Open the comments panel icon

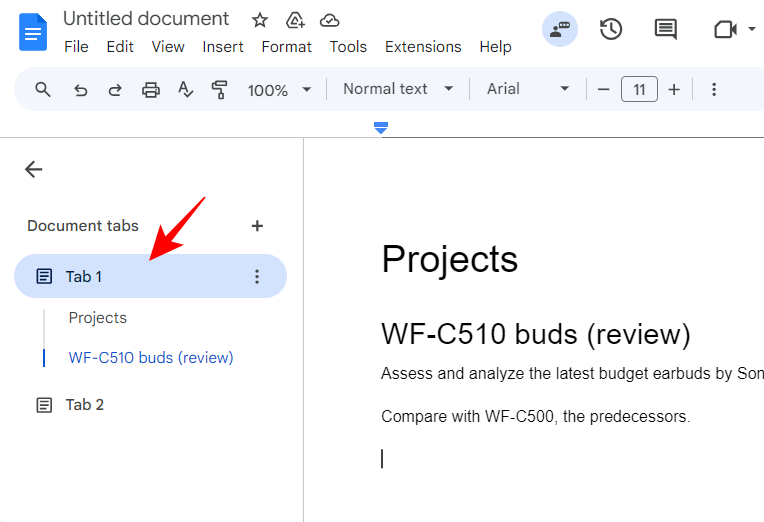coord(665,29)
